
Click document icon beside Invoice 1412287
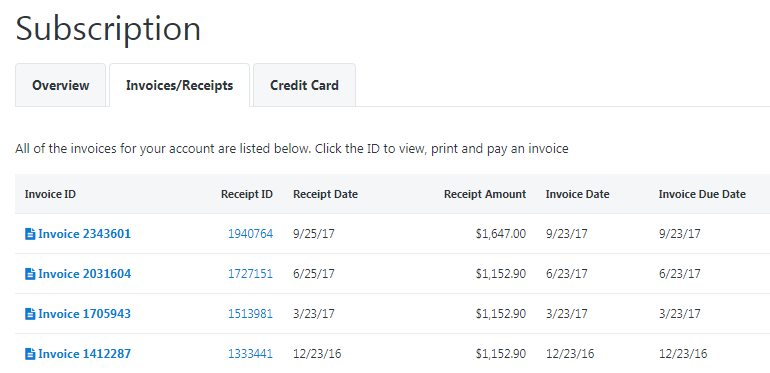pos(30,354)
